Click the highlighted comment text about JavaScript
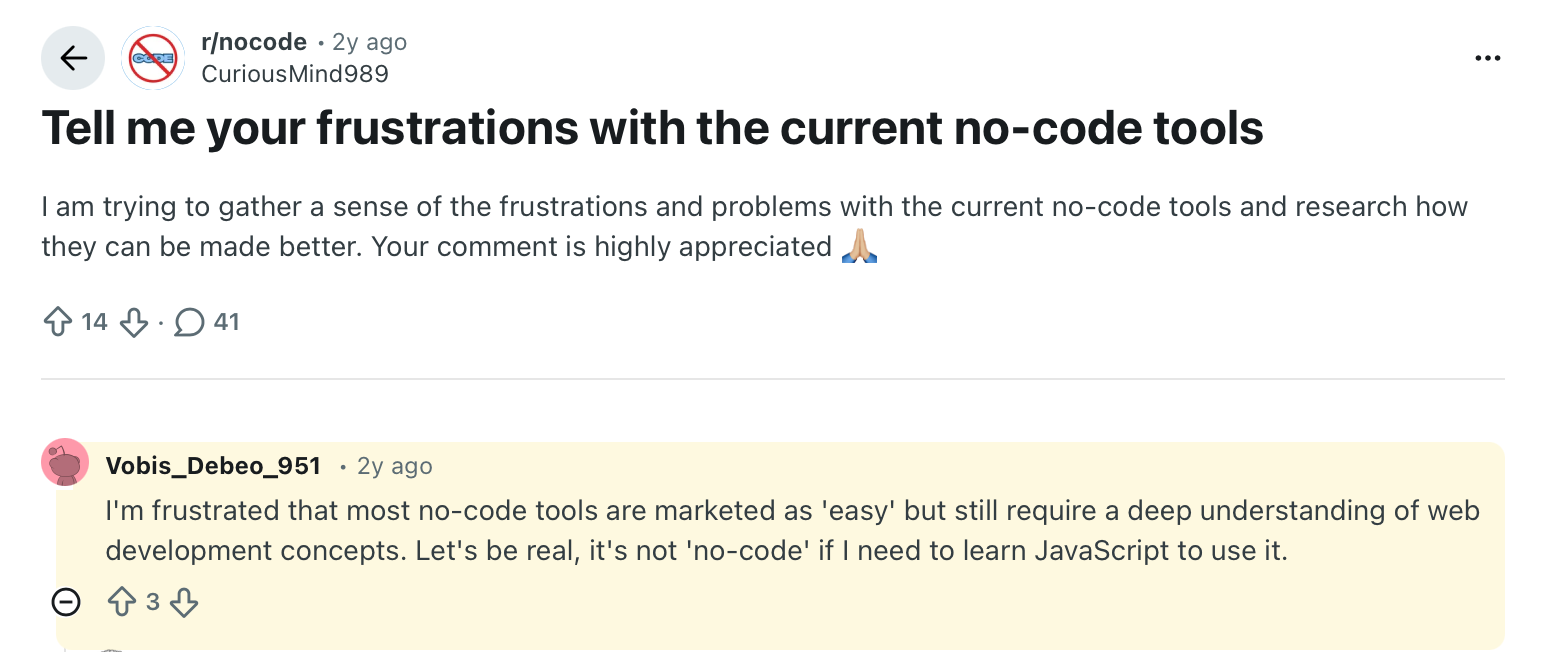Screen dimensions: 1544x652 790,531
